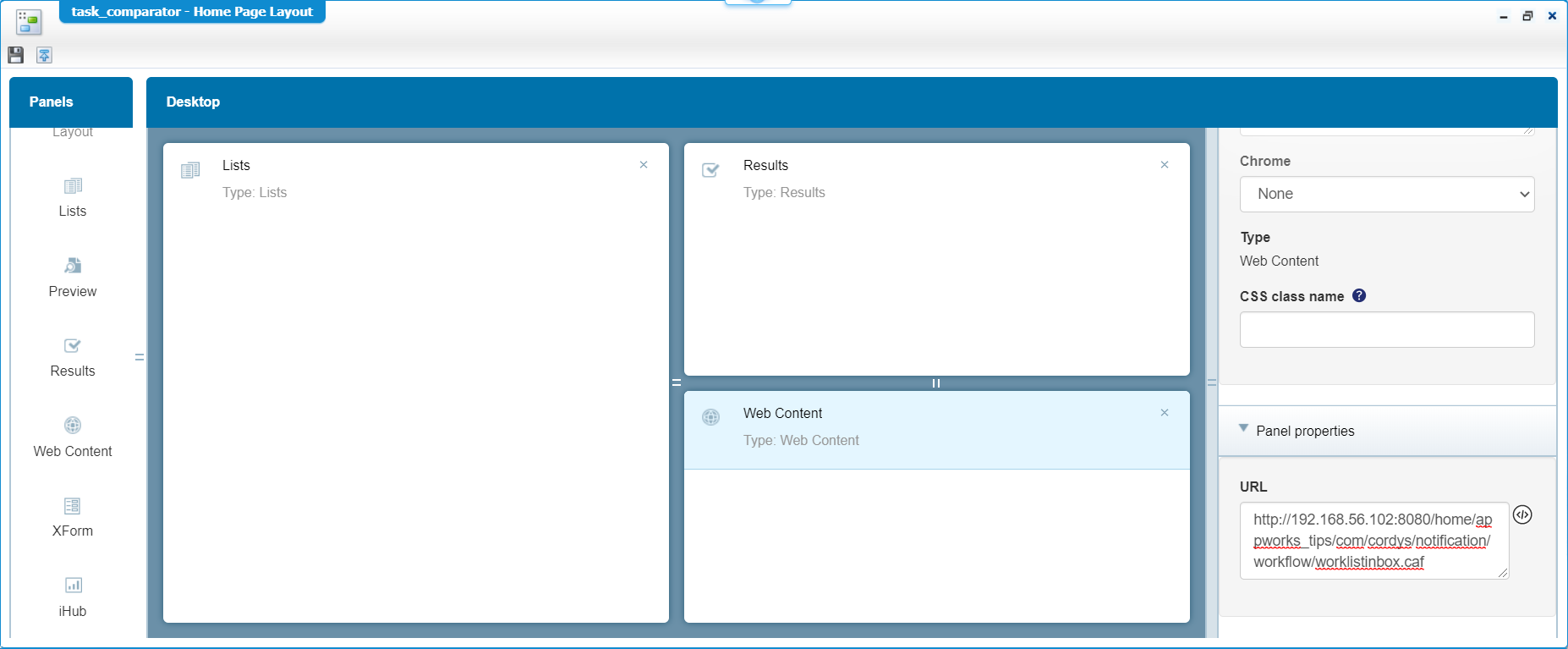The image size is (1568, 649).
Task: Select the Web Content globe icon in sidebar
Action: [73, 426]
